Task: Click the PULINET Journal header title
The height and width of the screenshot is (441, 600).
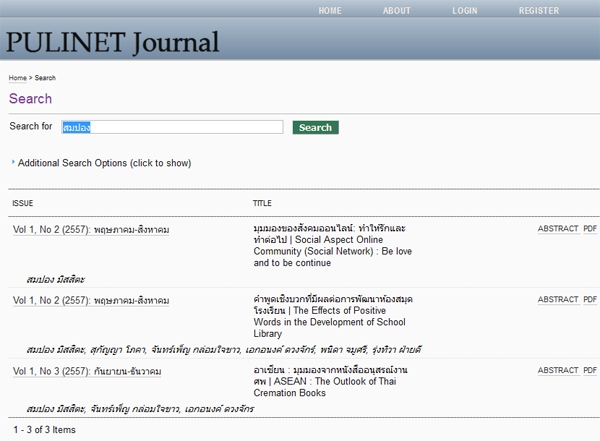Action: pyautogui.click(x=112, y=42)
